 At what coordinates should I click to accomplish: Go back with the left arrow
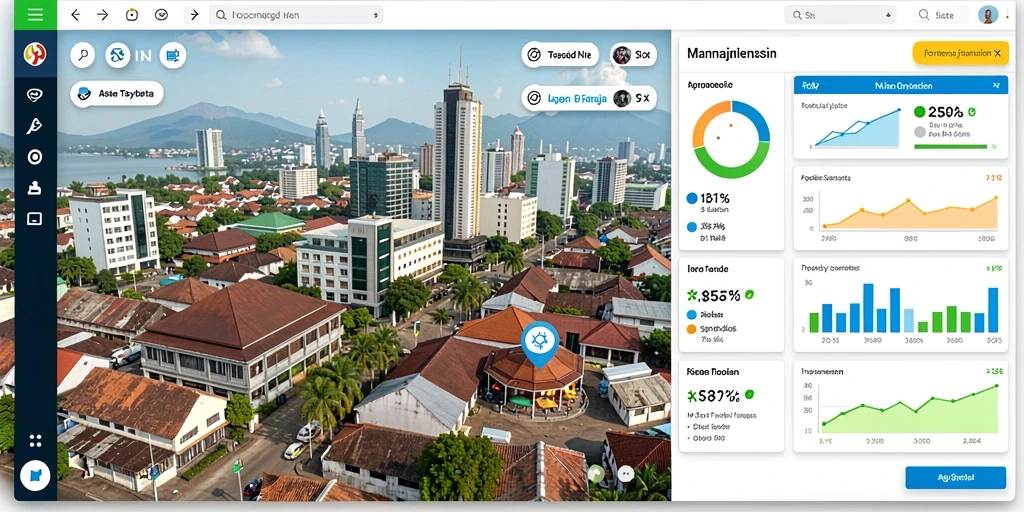pos(75,14)
